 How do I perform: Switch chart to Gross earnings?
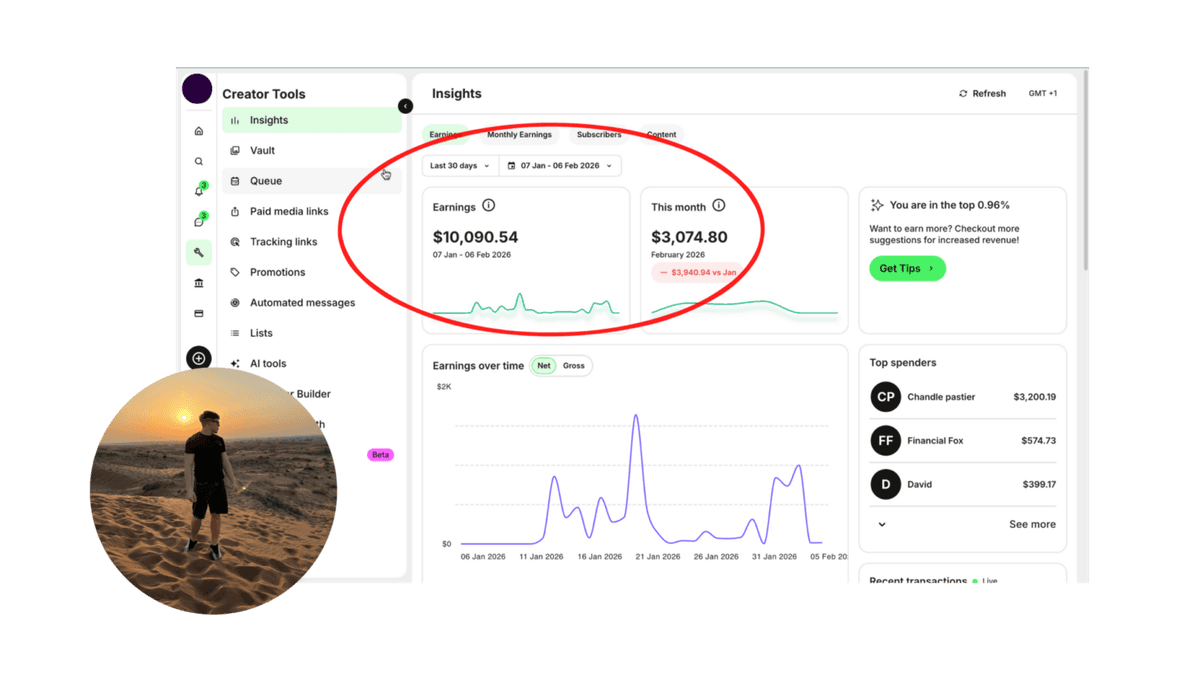tap(574, 366)
